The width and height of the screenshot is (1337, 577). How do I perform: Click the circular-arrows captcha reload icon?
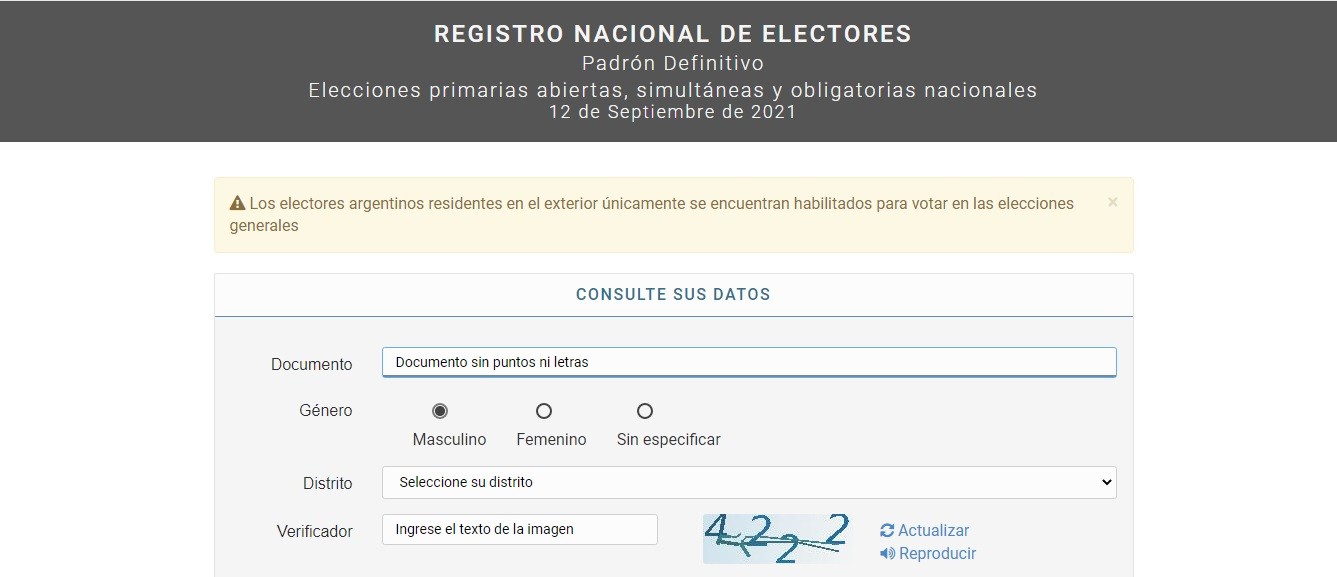coord(886,530)
